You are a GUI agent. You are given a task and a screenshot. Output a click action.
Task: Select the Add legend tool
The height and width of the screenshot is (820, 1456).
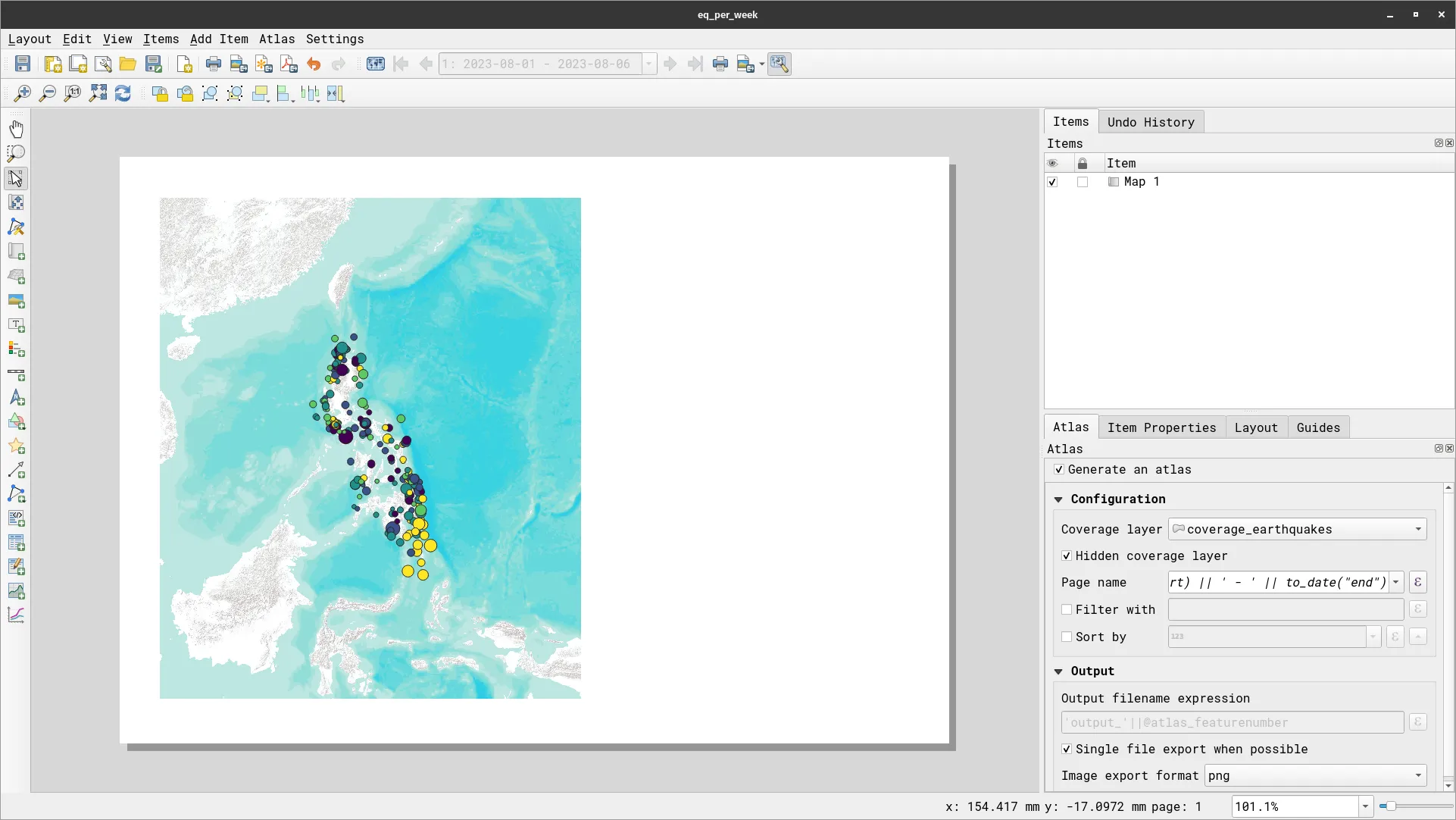click(17, 350)
